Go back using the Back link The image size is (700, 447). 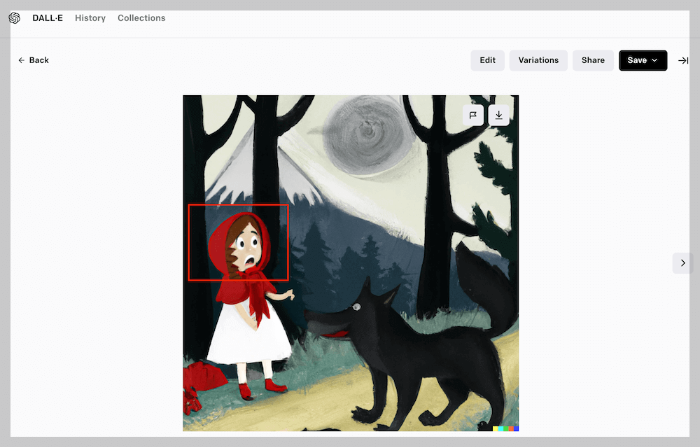click(x=33, y=60)
